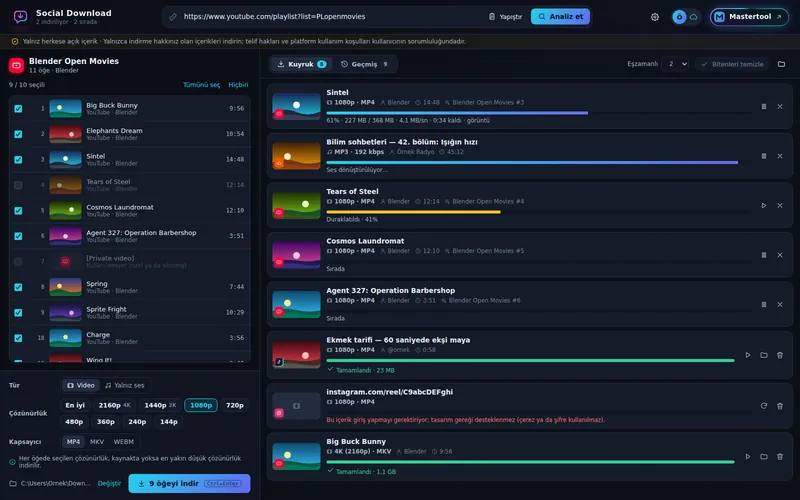Switch to the Kuyruk queue tab
Image resolution: width=800 pixels, height=500 pixels.
point(302,64)
